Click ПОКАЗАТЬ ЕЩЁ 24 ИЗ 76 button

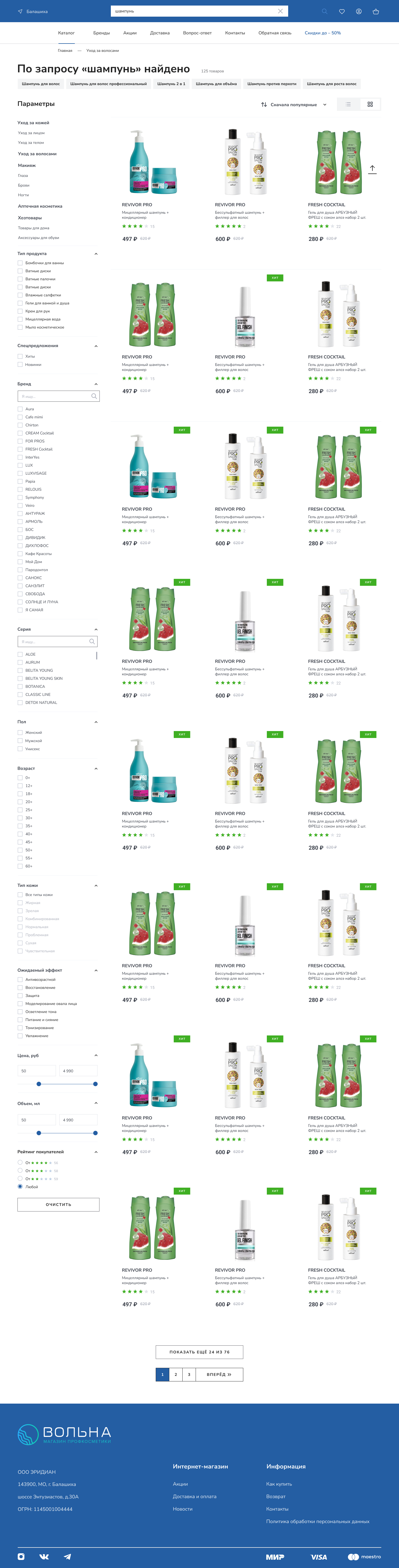click(x=199, y=1352)
